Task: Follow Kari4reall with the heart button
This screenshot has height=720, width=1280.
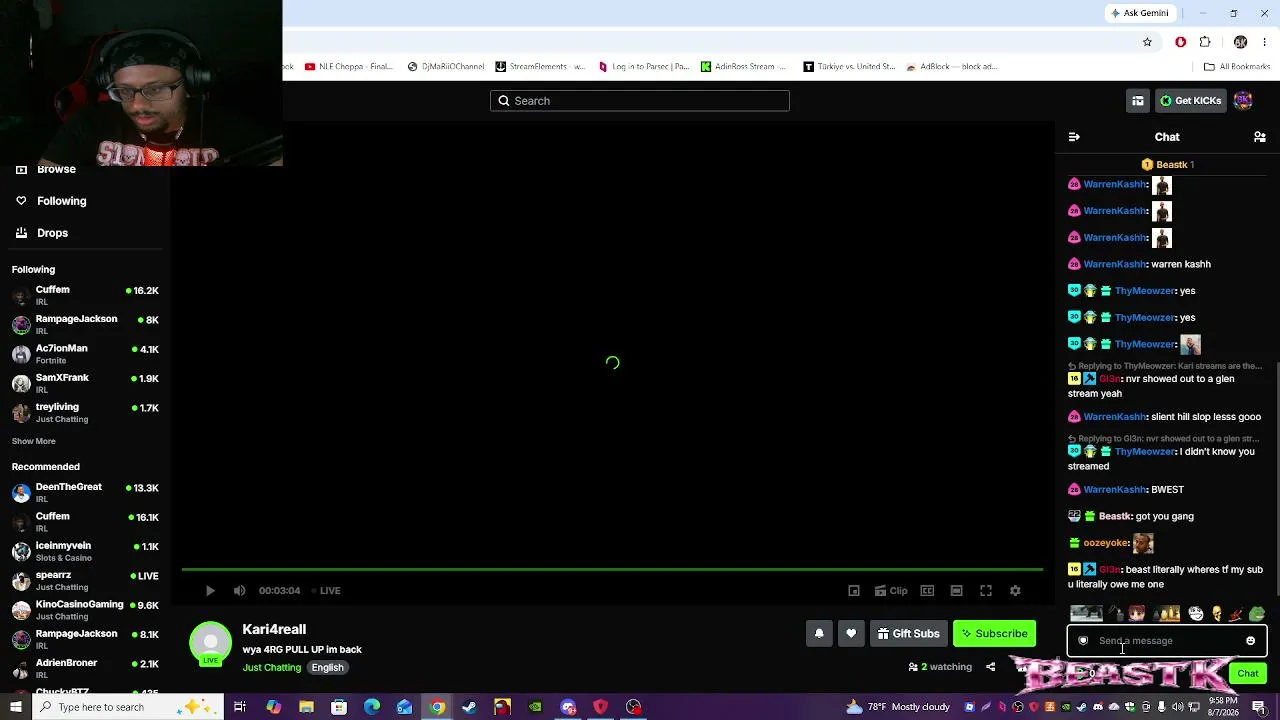Action: (x=851, y=633)
